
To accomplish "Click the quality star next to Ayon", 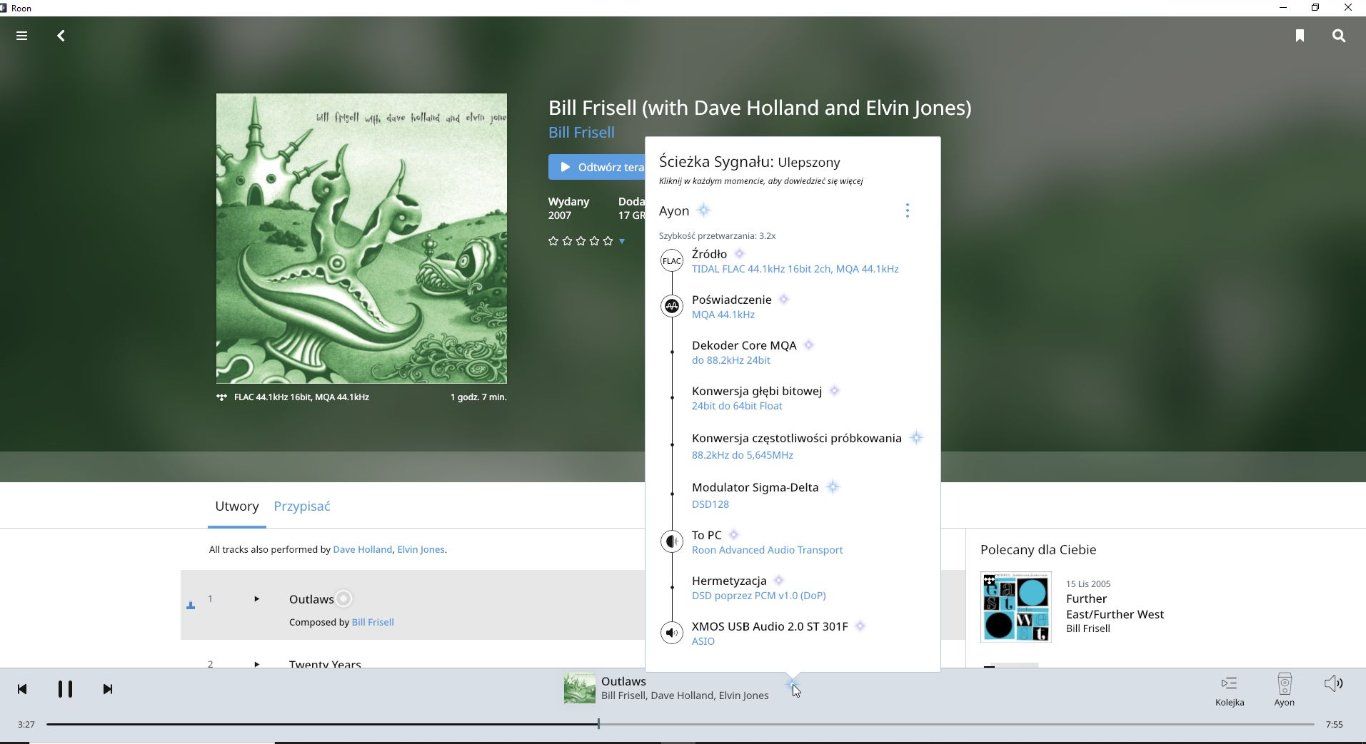I will 704,210.
